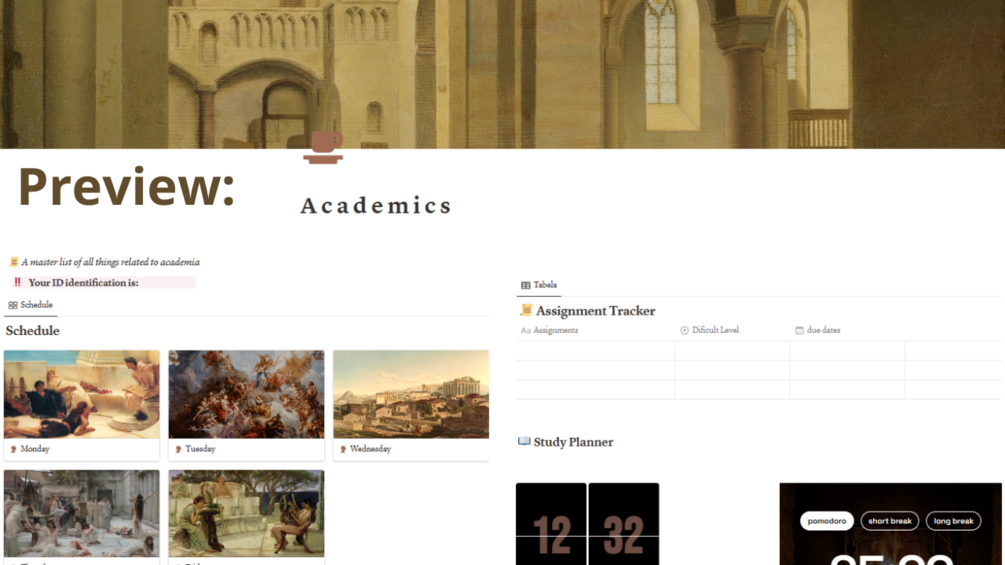Image resolution: width=1005 pixels, height=565 pixels.
Task: Click the calendar icon in due dates column
Action: [x=799, y=331]
